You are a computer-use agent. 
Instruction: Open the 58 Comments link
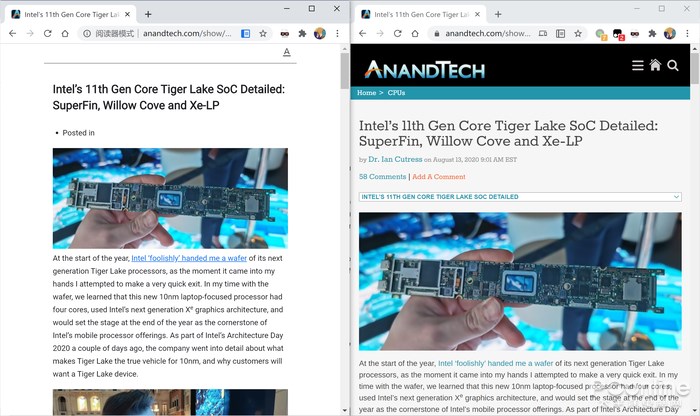click(383, 177)
